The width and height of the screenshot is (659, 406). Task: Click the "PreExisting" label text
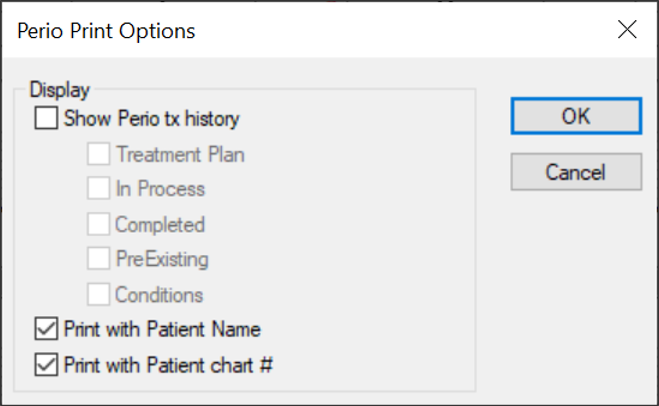(x=162, y=259)
